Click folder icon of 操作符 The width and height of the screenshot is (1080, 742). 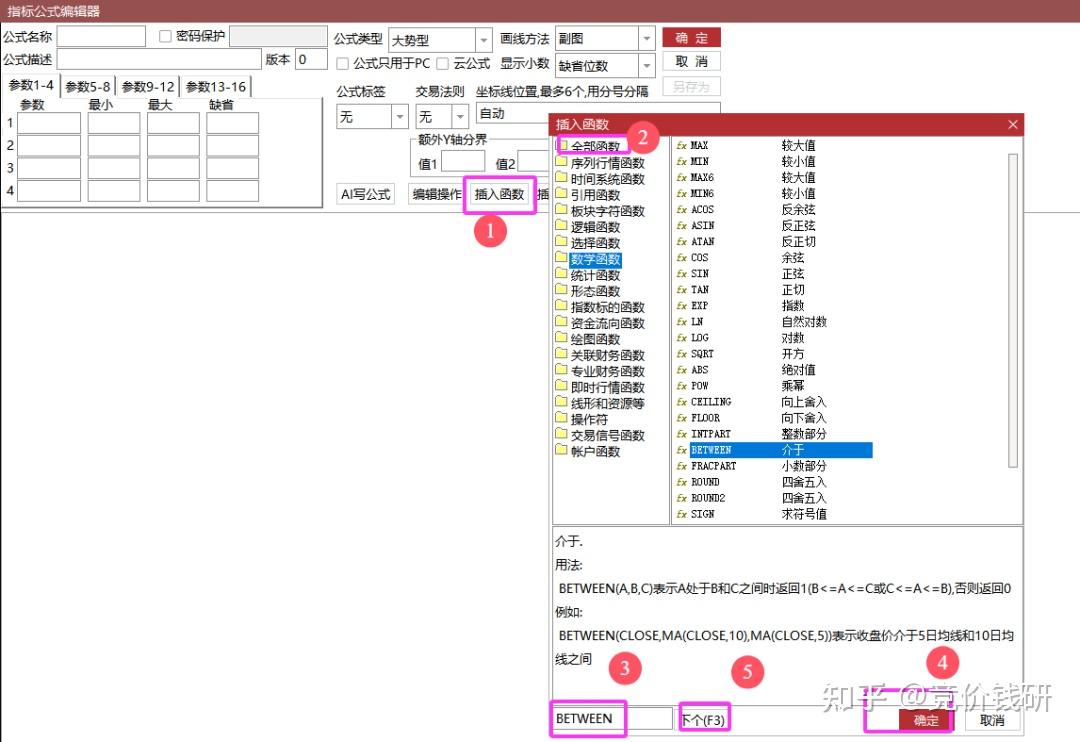[x=561, y=419]
